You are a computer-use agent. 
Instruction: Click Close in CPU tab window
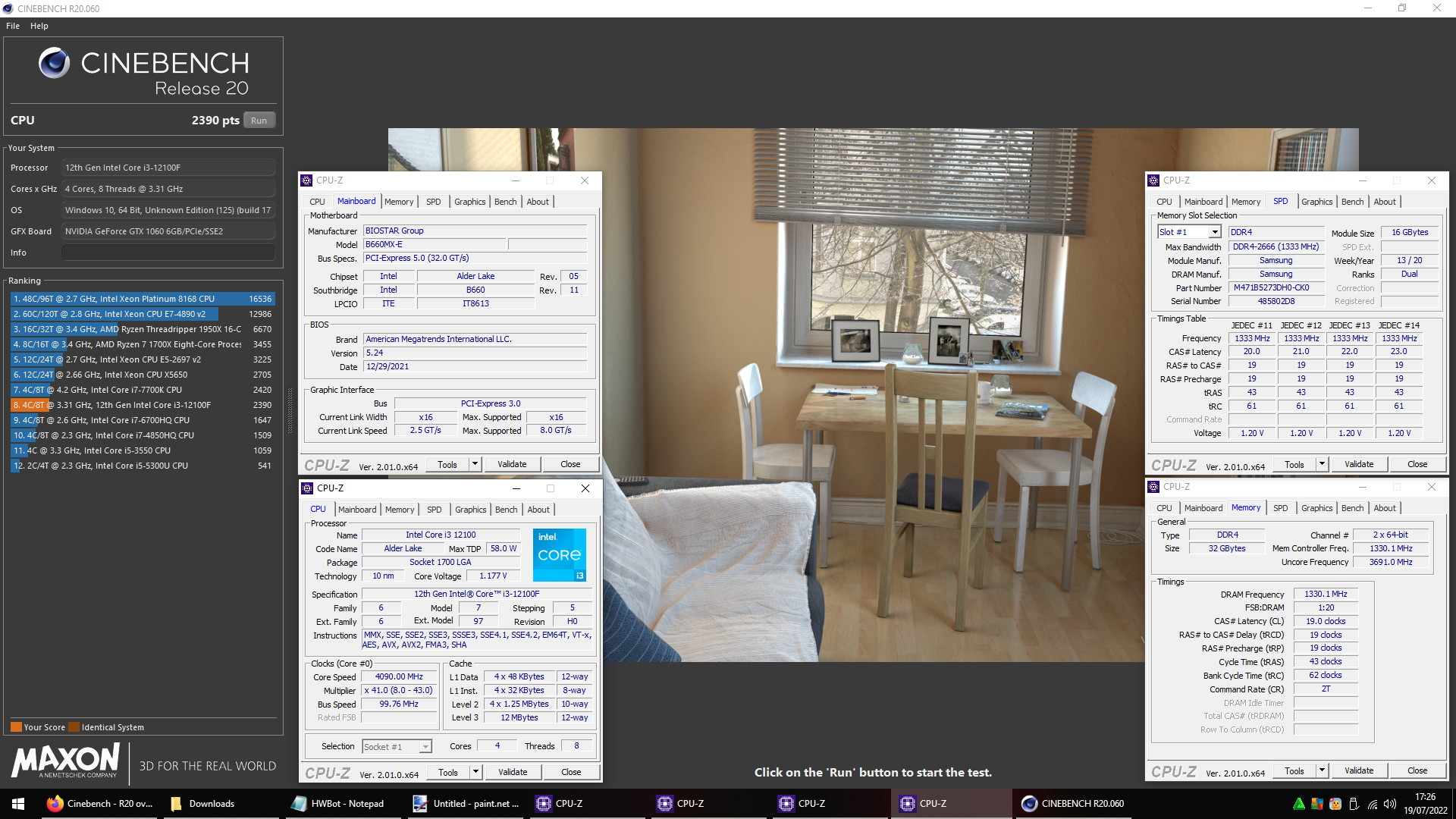571,772
